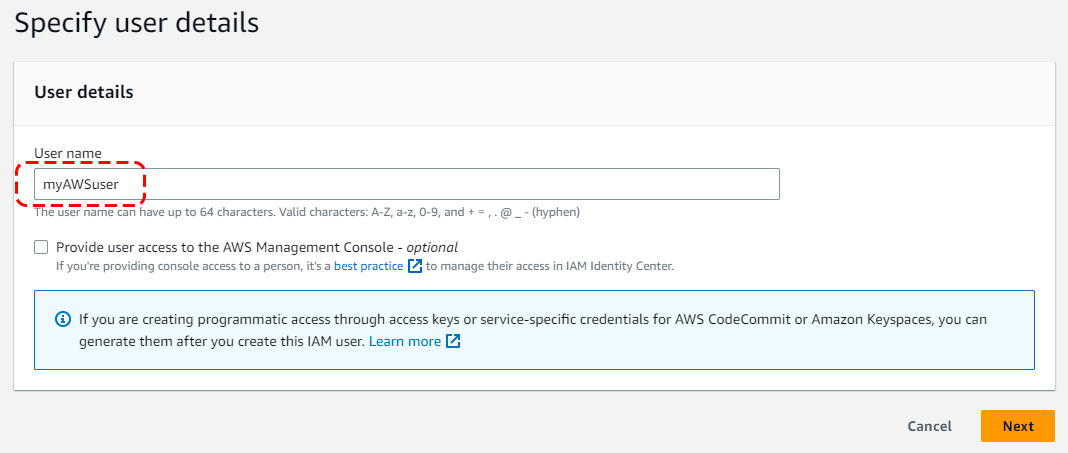Click external-link icon beside "best practice"
Screen dimensions: 1068x453
(415, 266)
